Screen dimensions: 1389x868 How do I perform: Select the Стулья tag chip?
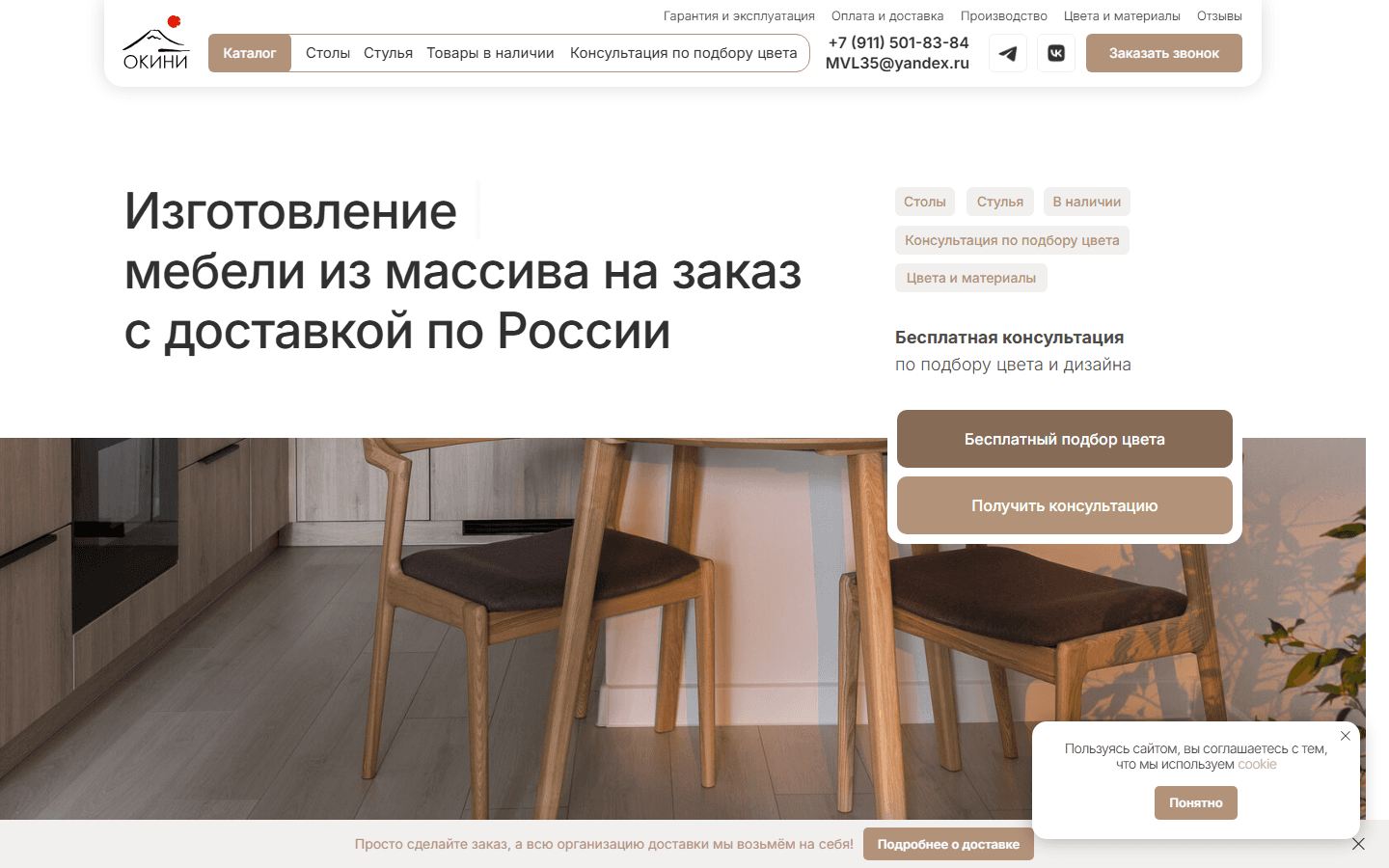coord(1000,202)
